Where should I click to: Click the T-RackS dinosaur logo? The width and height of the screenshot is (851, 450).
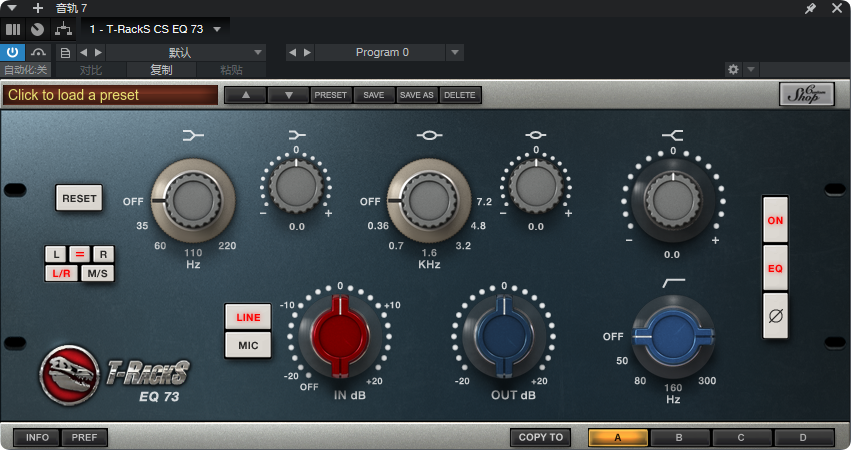click(x=69, y=375)
